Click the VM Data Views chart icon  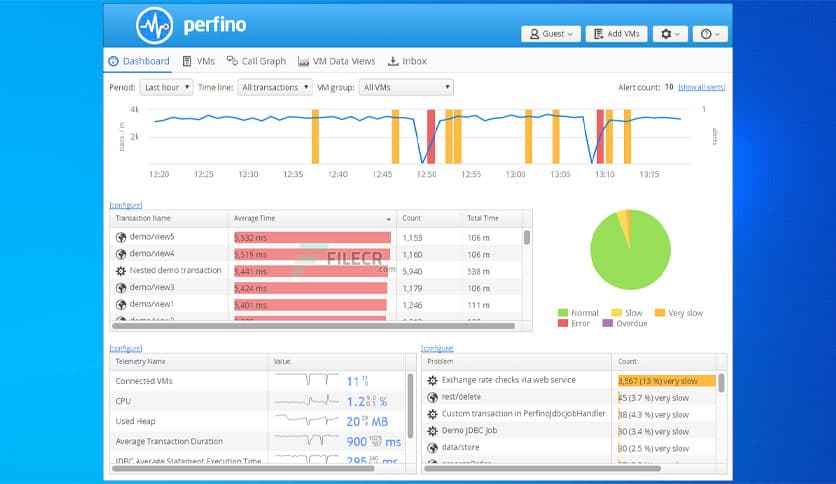(x=303, y=62)
